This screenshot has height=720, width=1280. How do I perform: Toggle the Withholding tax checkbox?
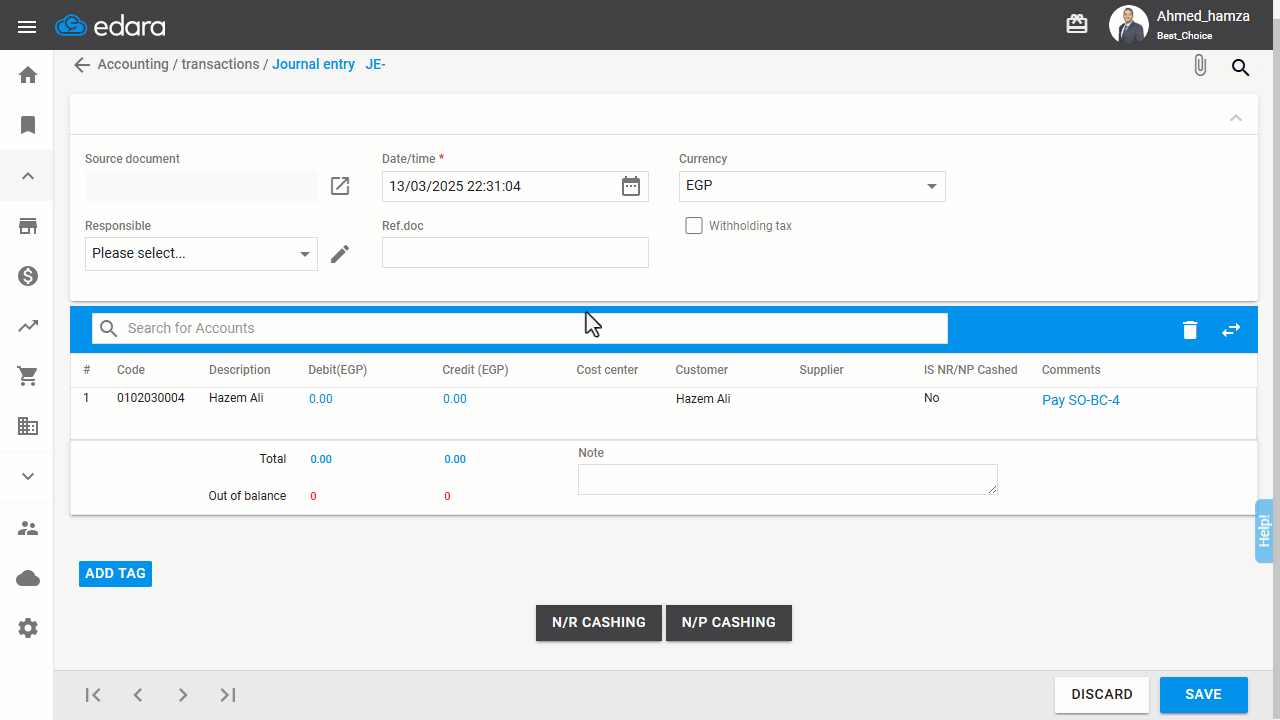(694, 226)
